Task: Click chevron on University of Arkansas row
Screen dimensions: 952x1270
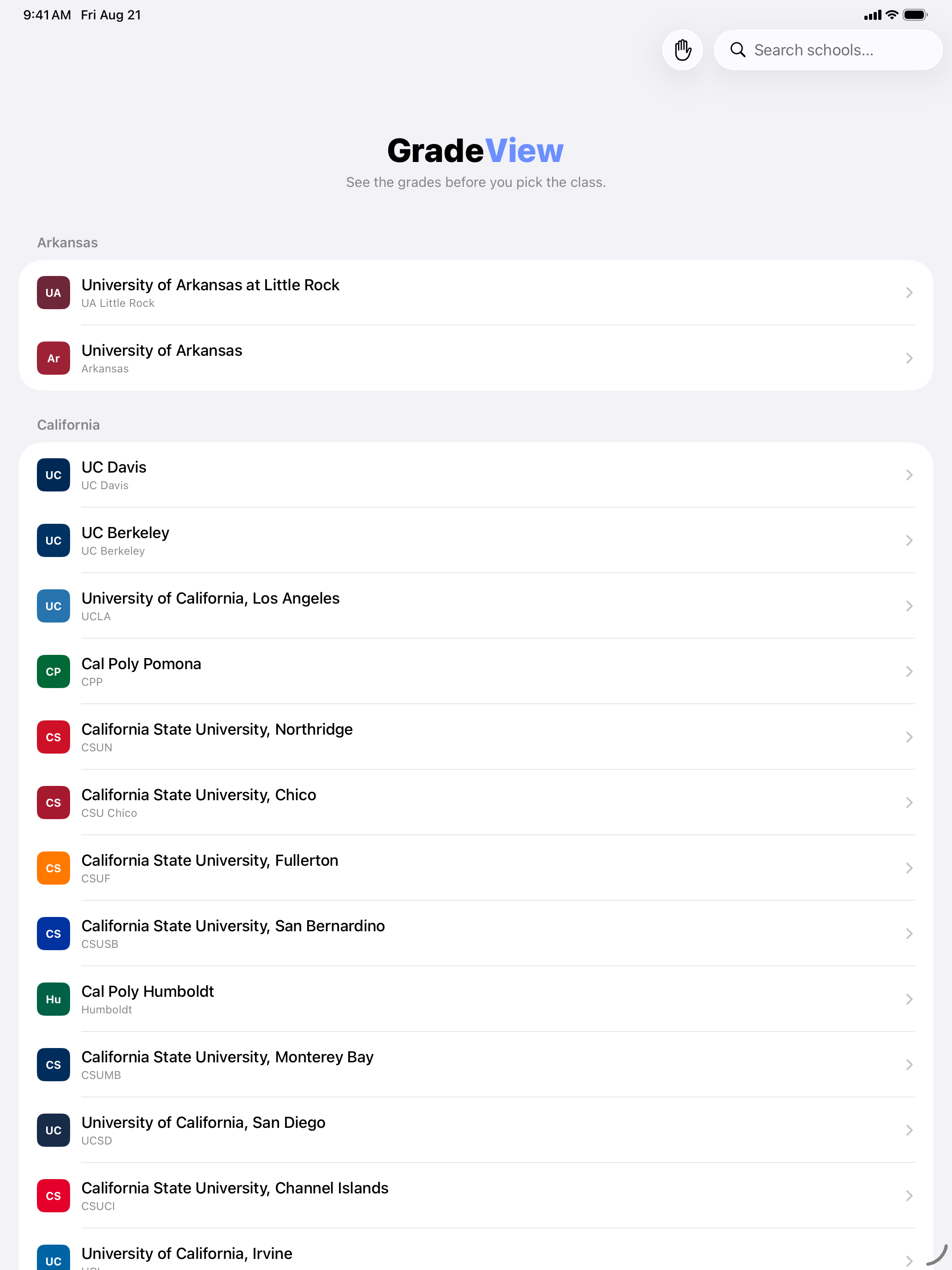Action: [x=909, y=358]
